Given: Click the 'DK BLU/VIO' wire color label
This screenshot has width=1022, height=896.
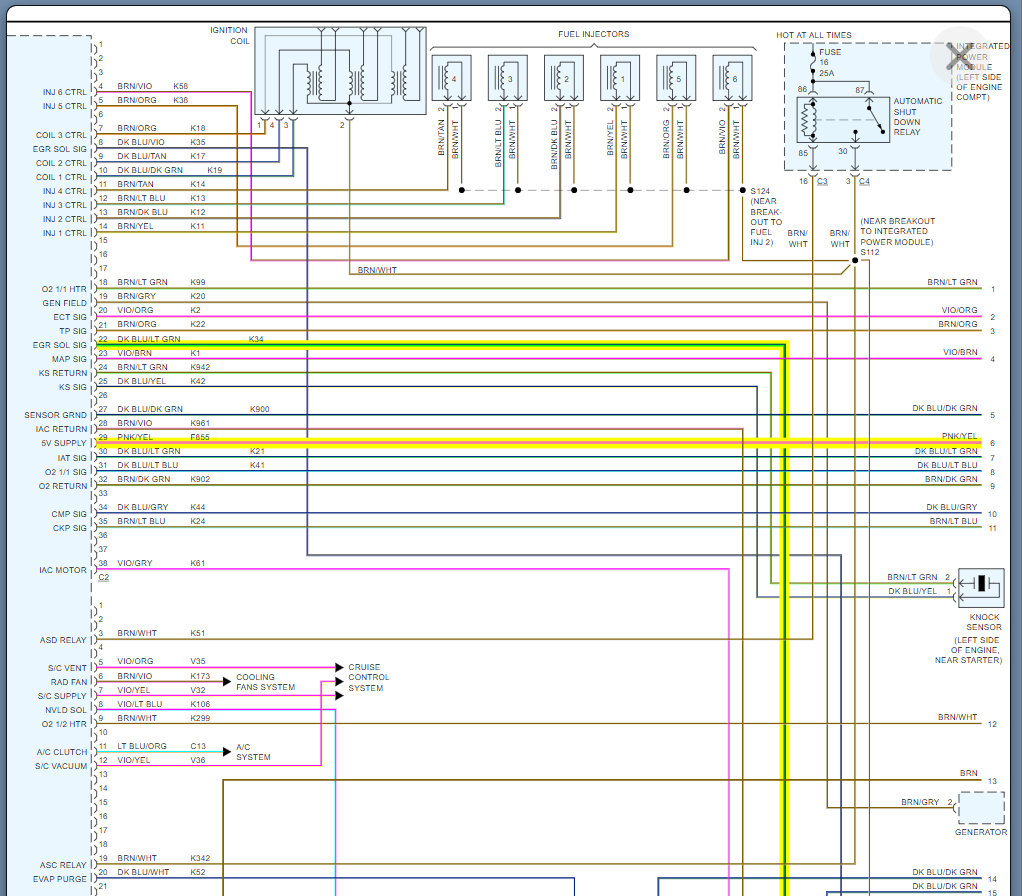Looking at the screenshot, I should (x=141, y=142).
